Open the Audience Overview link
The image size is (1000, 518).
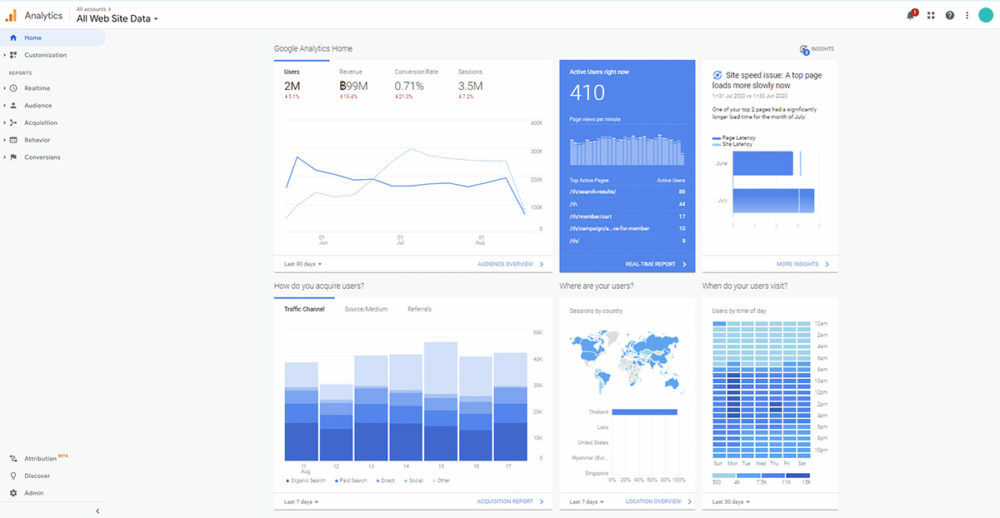511,263
